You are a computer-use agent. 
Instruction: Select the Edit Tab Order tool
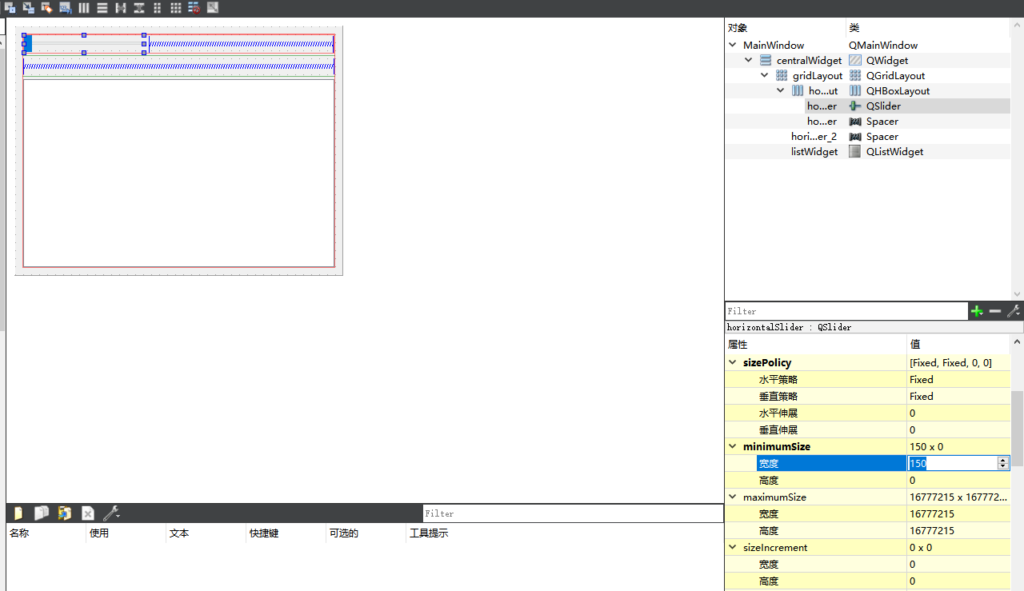[x=65, y=8]
